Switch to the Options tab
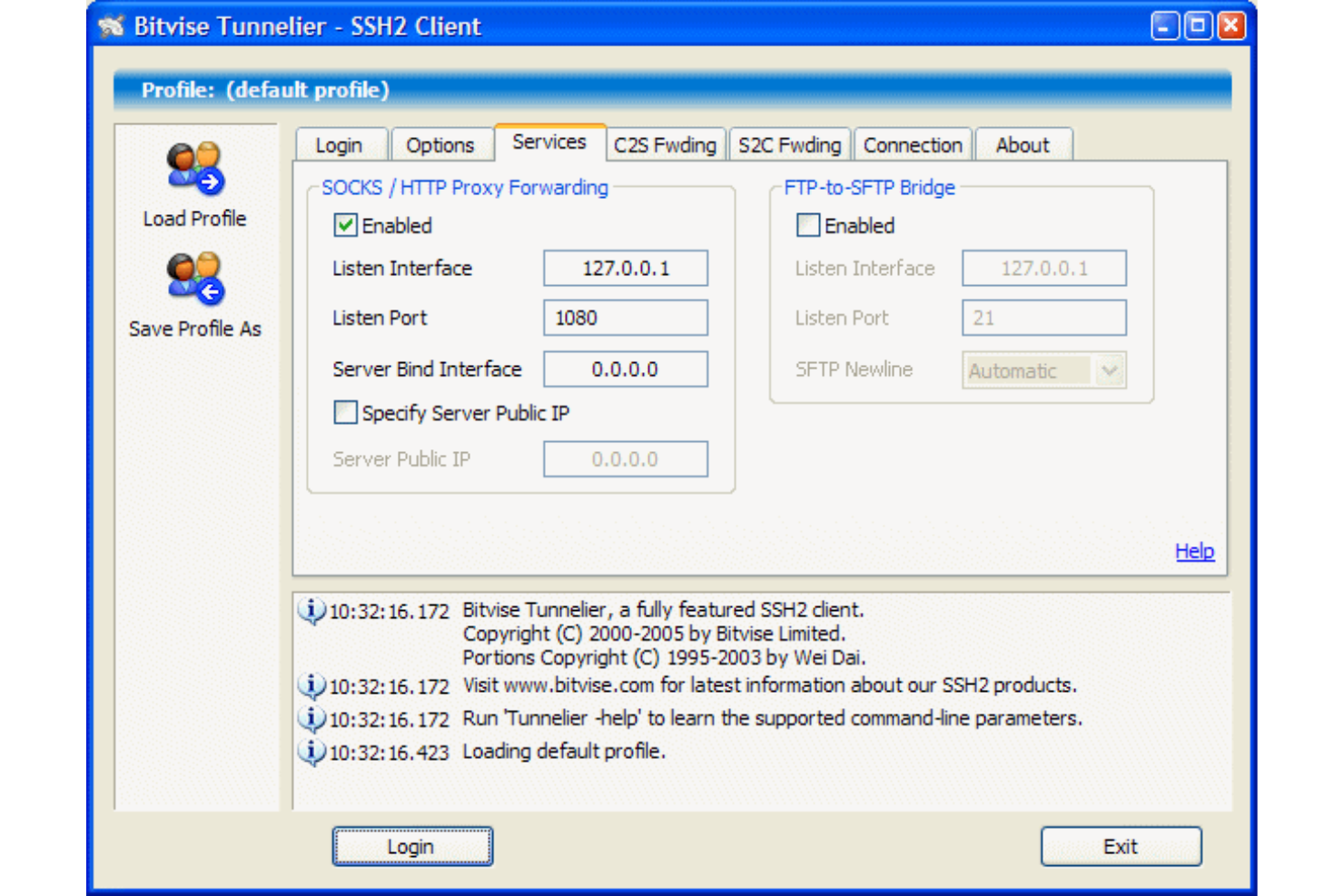The image size is (1344, 896). 441,144
